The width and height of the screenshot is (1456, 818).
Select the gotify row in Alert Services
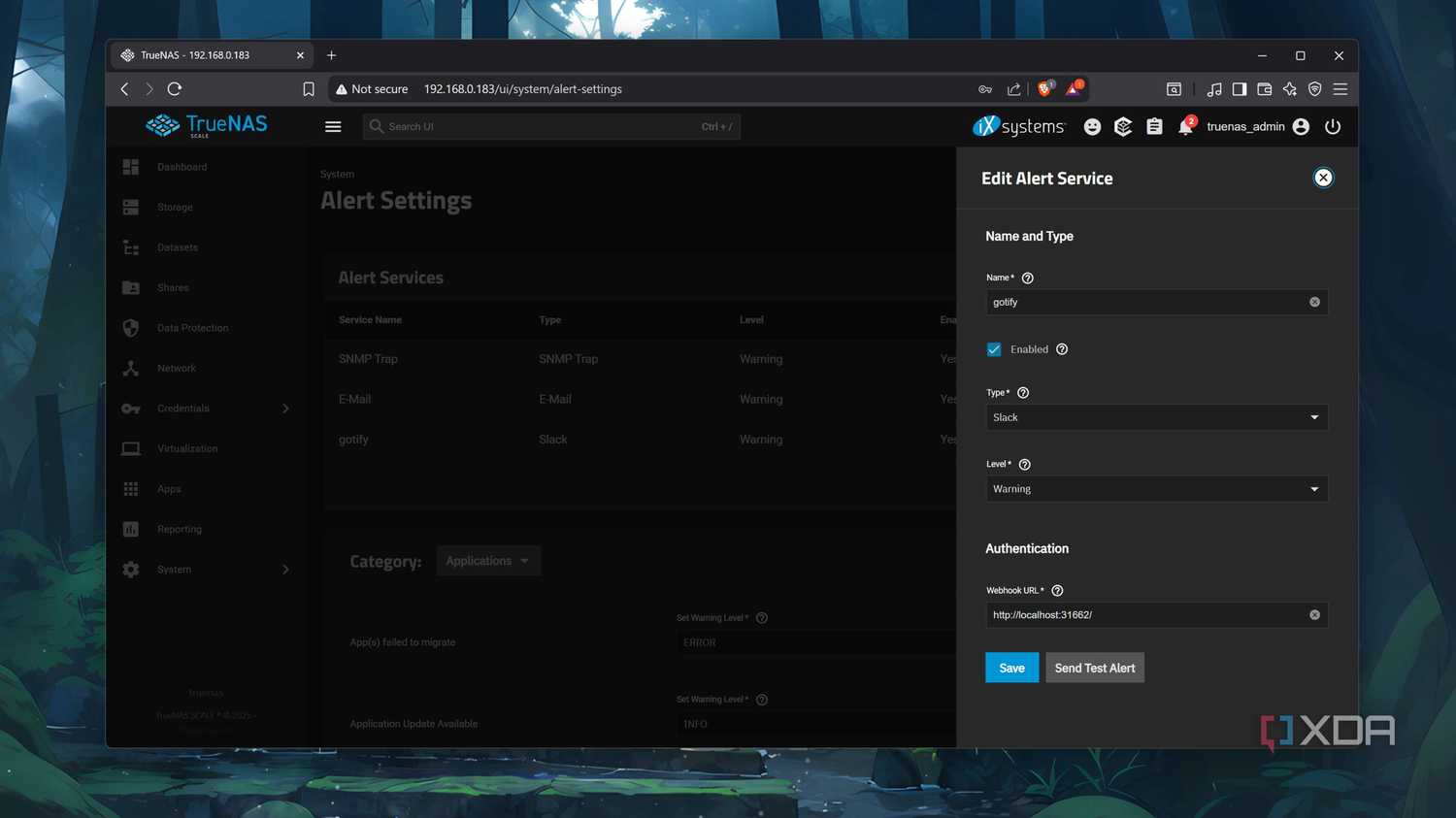641,440
